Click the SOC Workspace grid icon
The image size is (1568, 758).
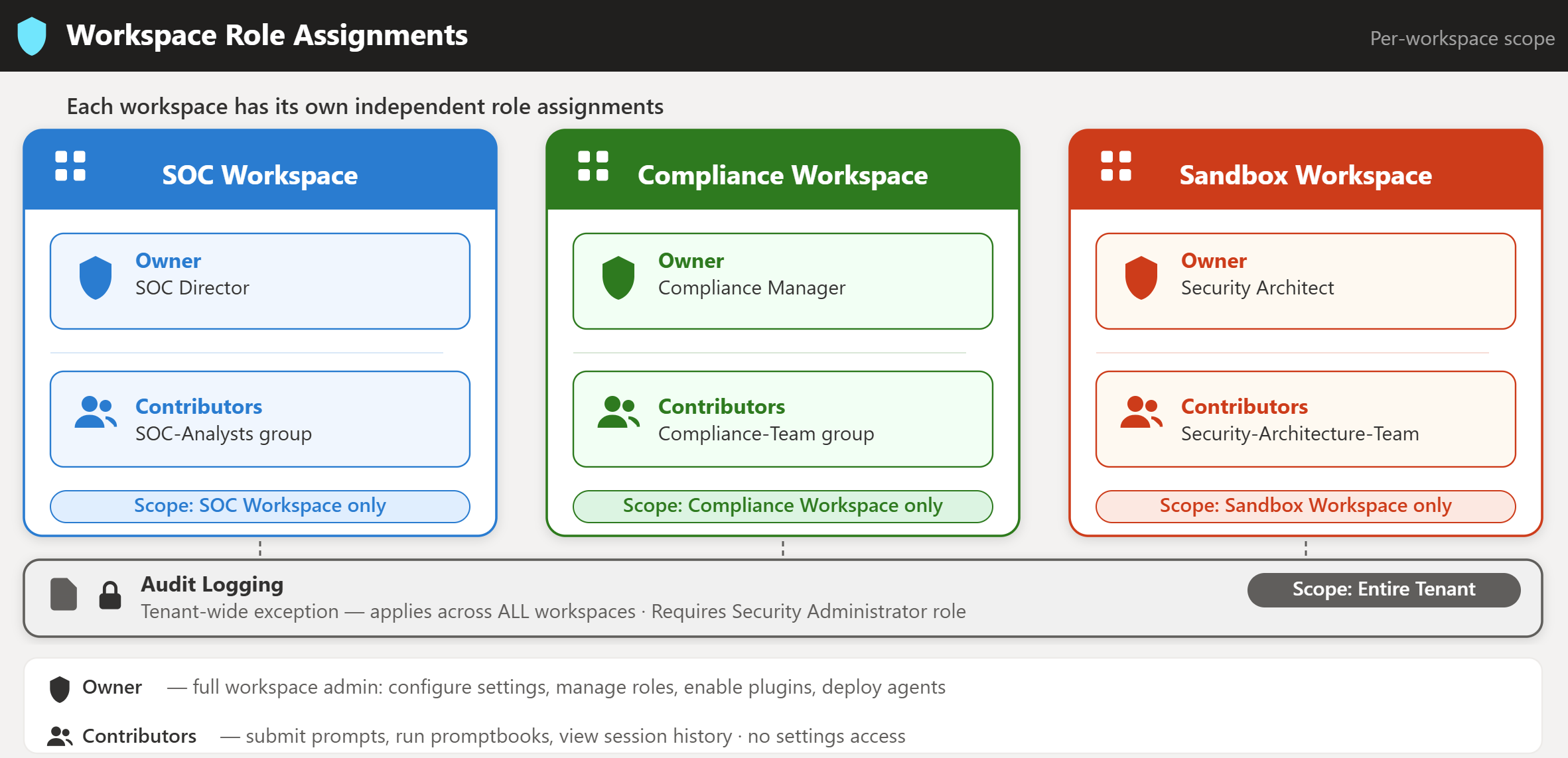click(70, 166)
